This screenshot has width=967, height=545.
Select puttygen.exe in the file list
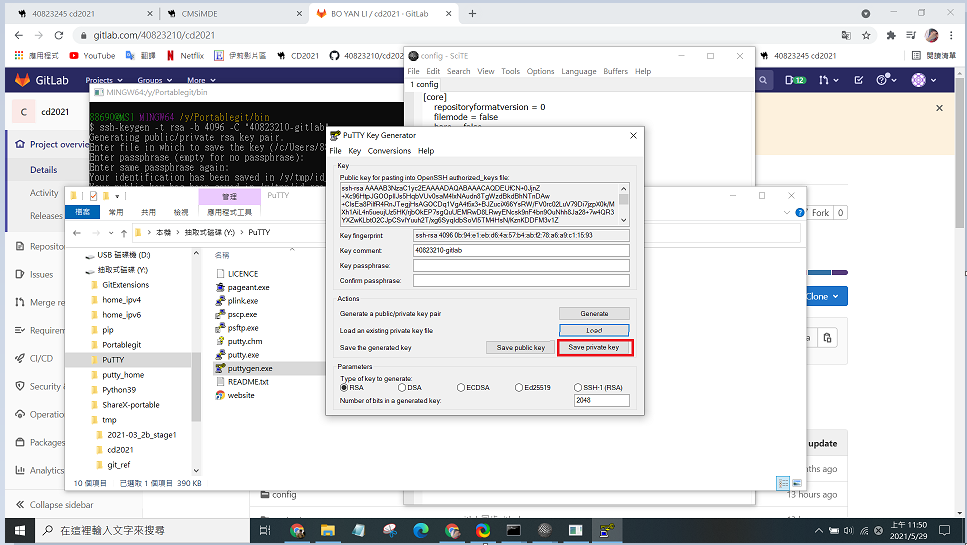click(x=250, y=369)
